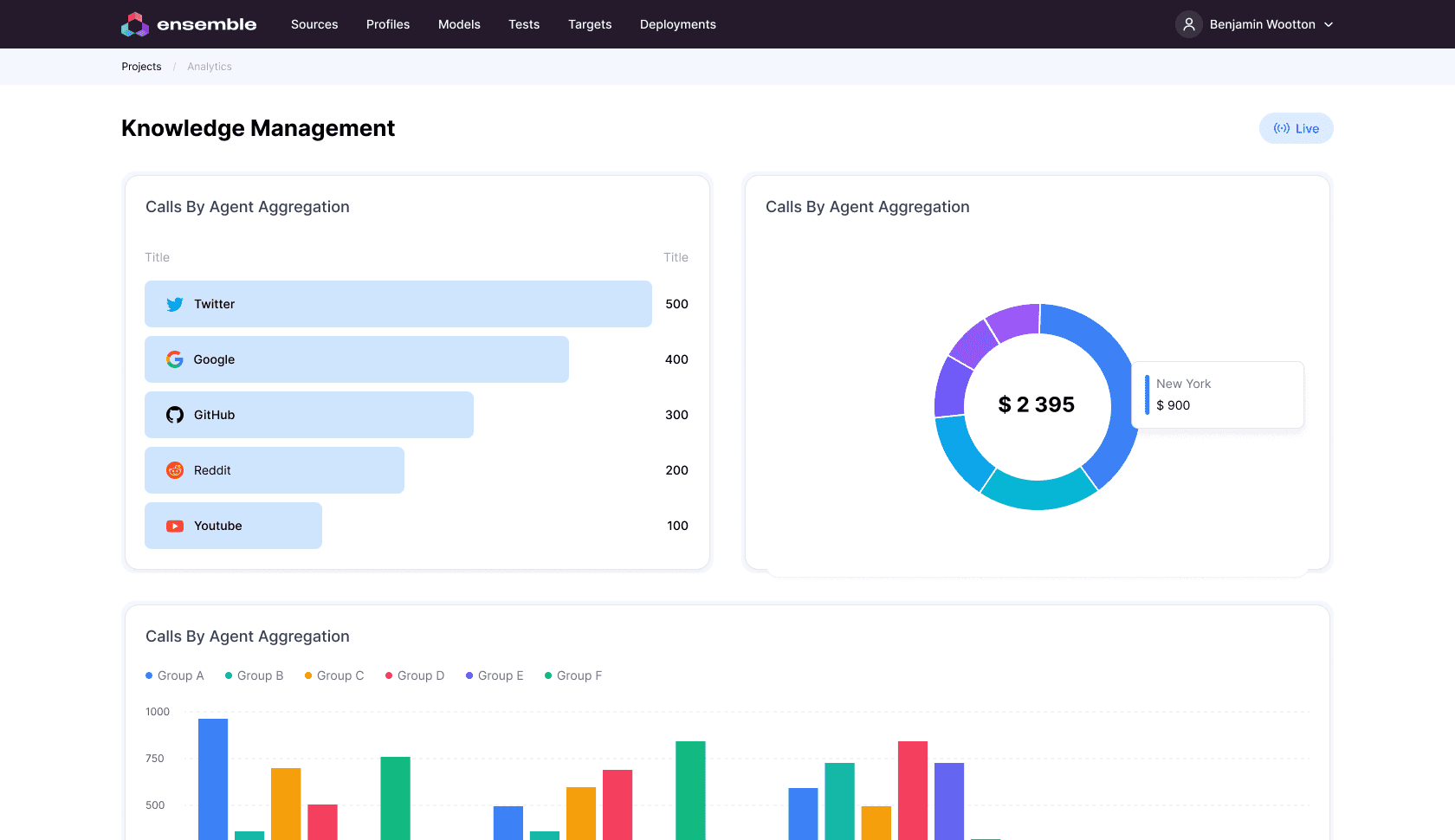This screenshot has width=1455, height=840.
Task: Click the Youtube play icon
Action: (175, 526)
